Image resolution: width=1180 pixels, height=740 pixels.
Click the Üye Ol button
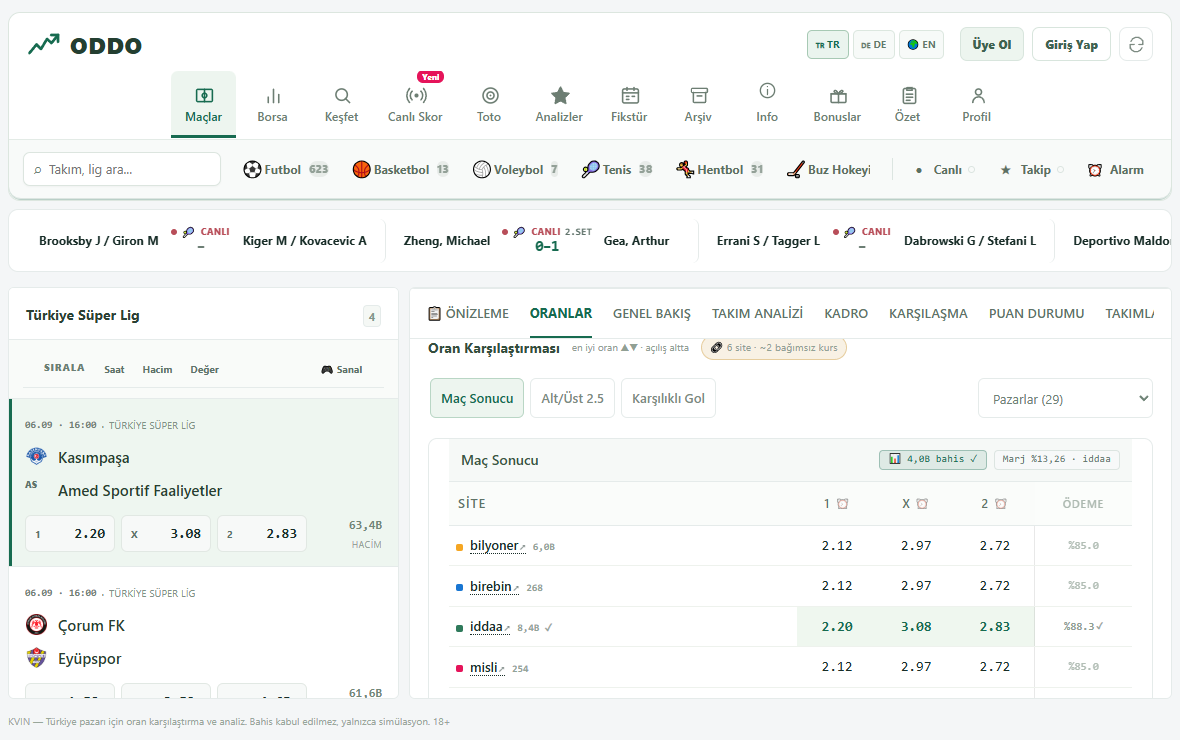[x=992, y=44]
